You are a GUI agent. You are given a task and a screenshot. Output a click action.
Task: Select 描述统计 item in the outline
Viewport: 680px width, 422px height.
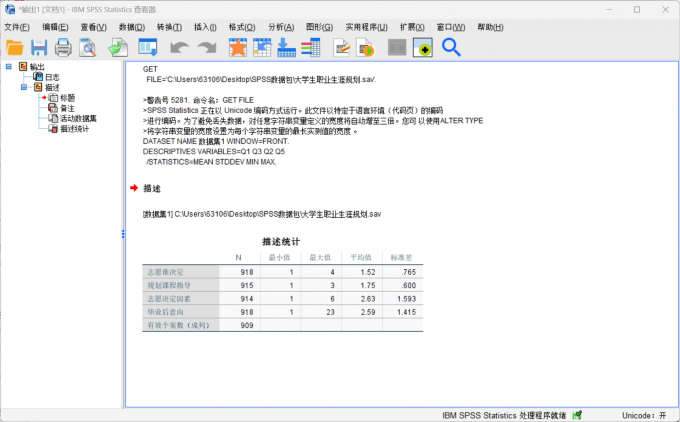[x=74, y=128]
